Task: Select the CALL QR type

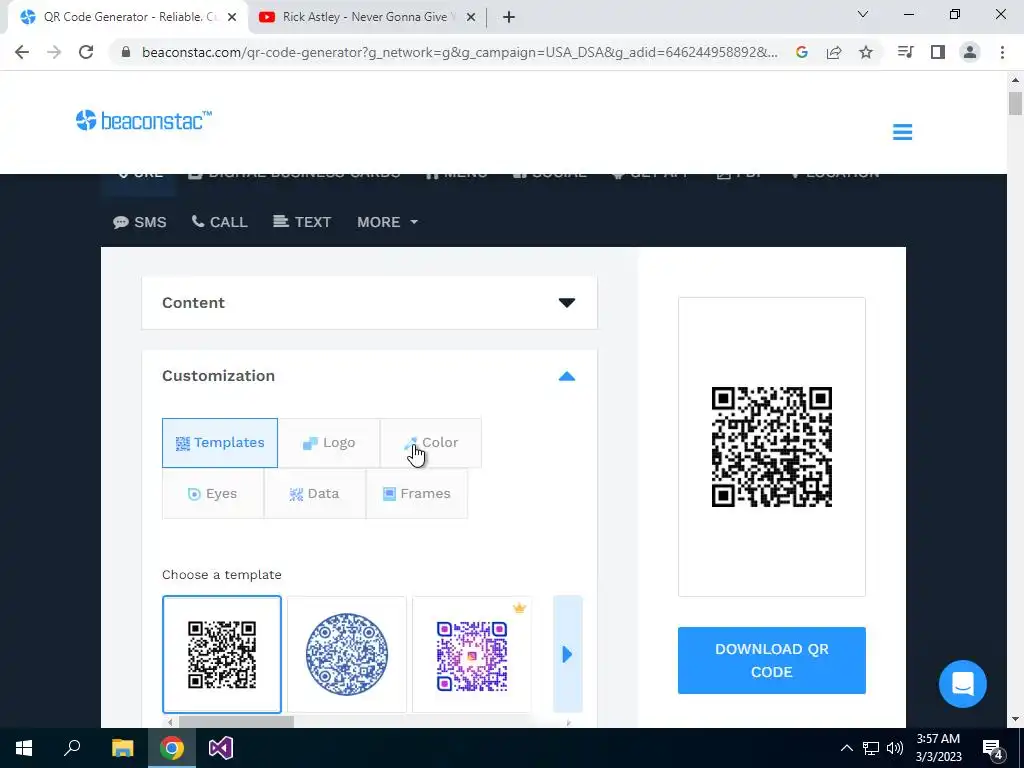Action: tap(219, 222)
